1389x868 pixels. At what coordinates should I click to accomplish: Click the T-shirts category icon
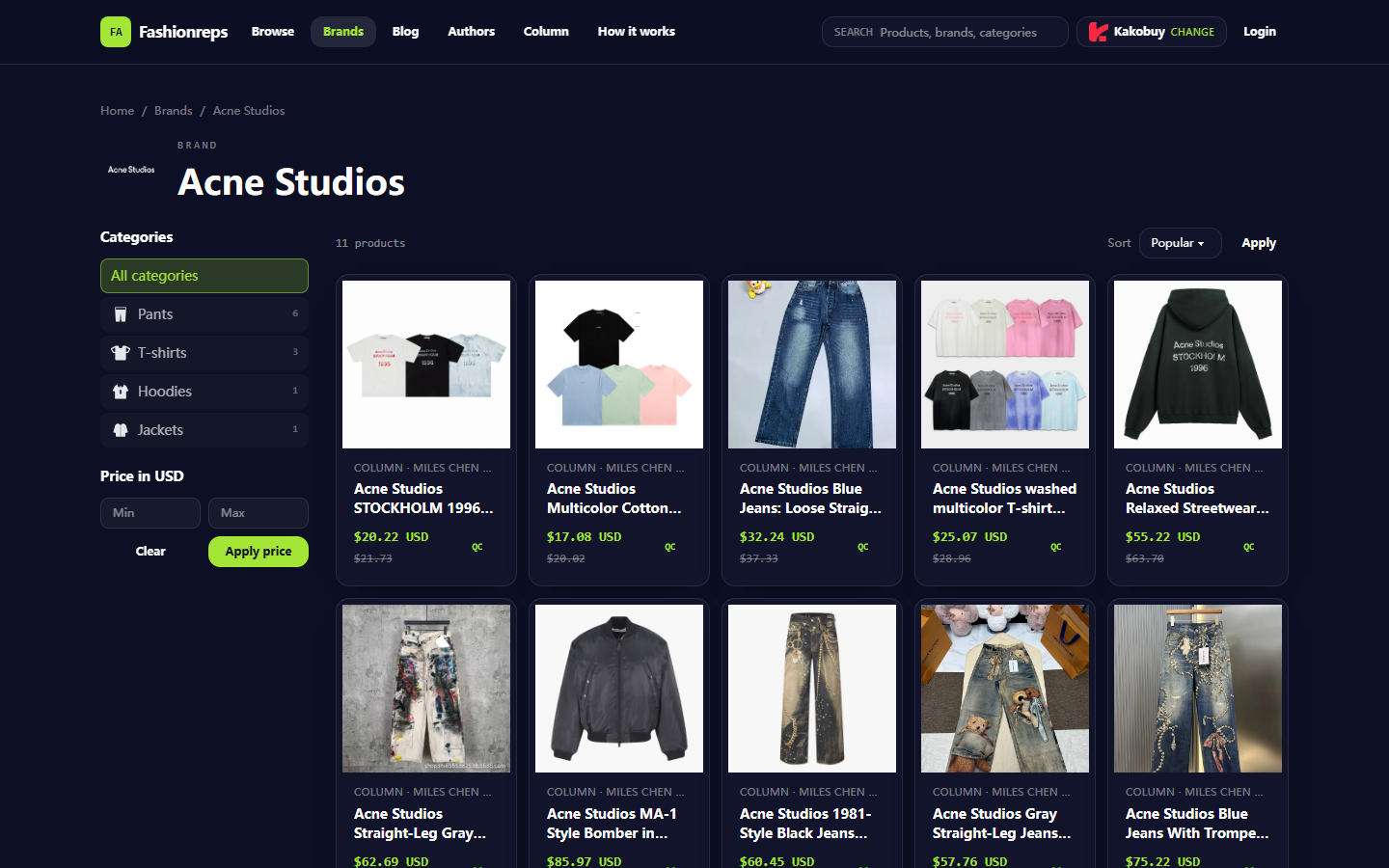121,353
